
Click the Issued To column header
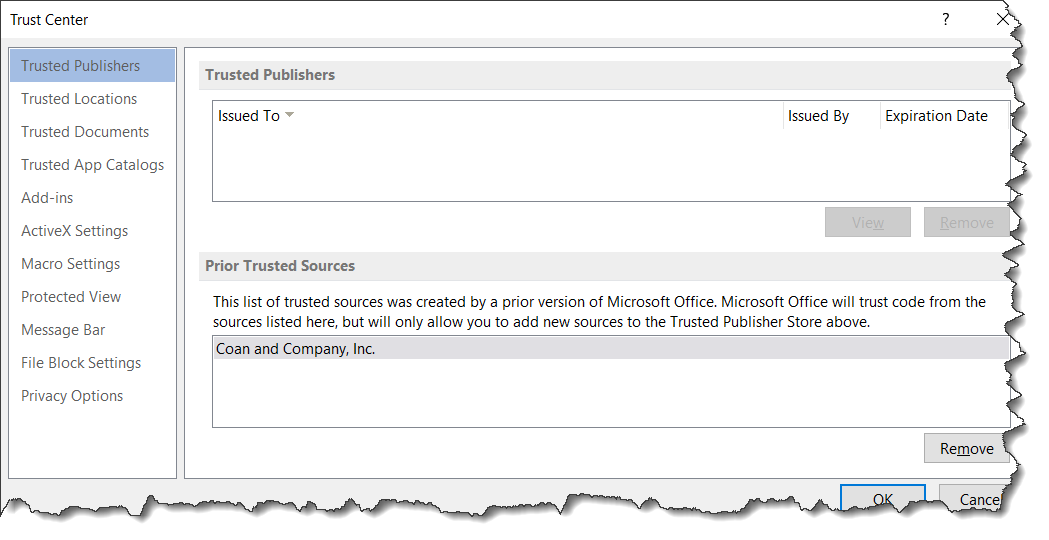498,116
